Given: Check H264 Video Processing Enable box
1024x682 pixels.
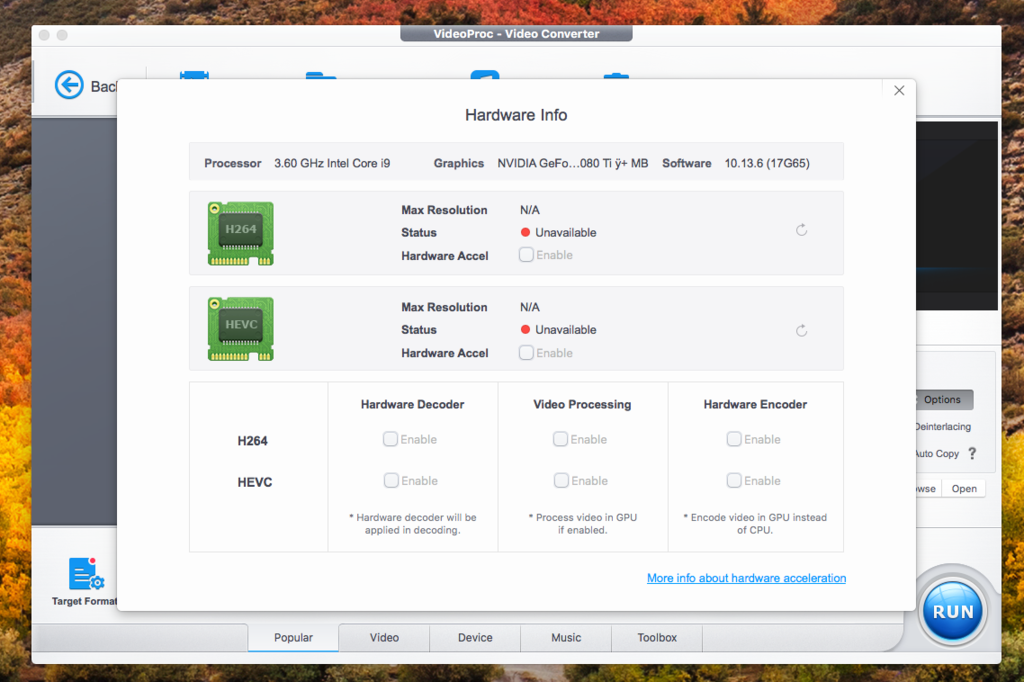Looking at the screenshot, I should coord(561,439).
